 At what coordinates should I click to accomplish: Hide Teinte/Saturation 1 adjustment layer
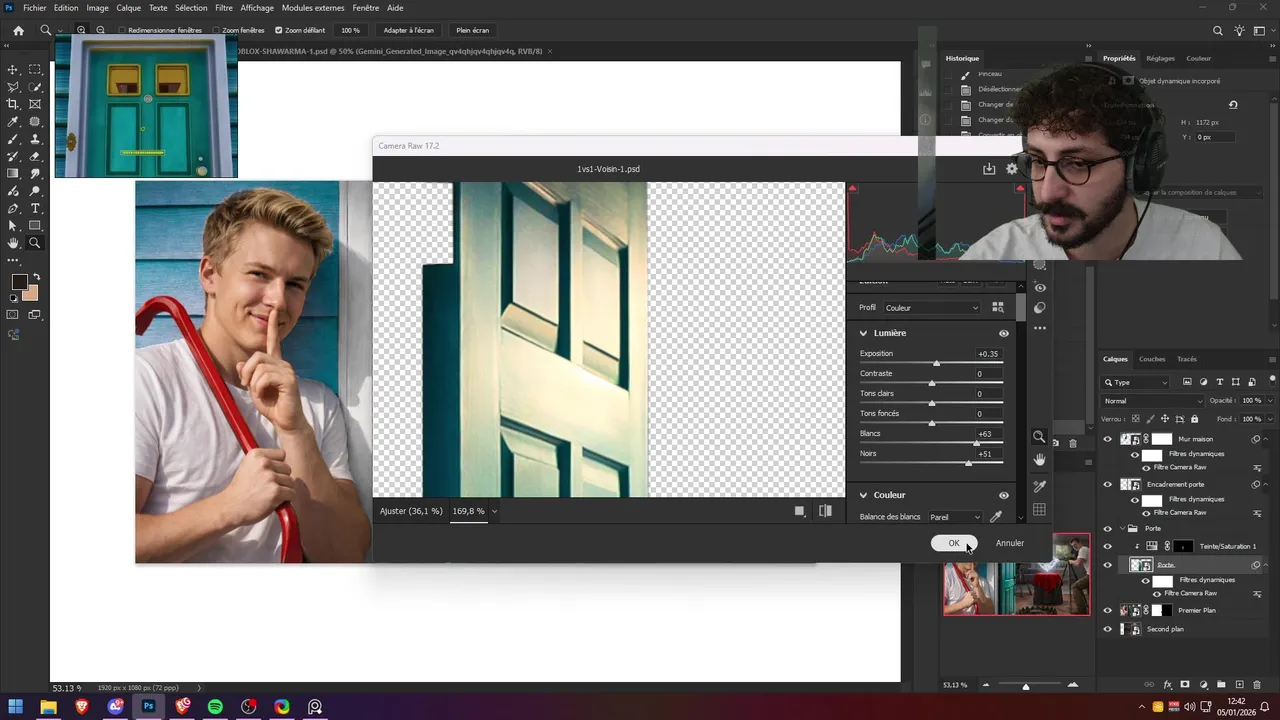[1107, 546]
